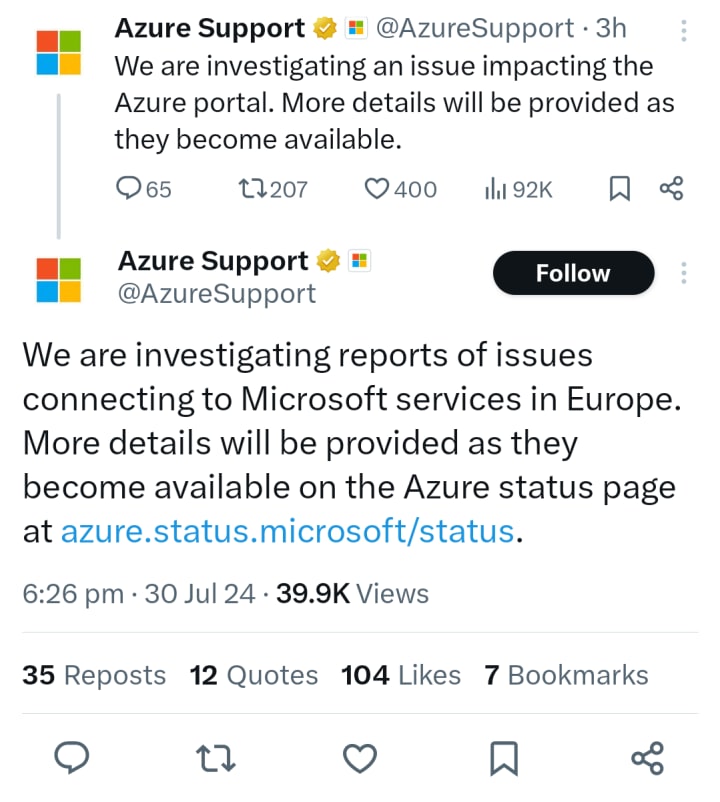Bookmark the parent Azure portal tweet
This screenshot has width=720, height=802.
click(x=619, y=188)
